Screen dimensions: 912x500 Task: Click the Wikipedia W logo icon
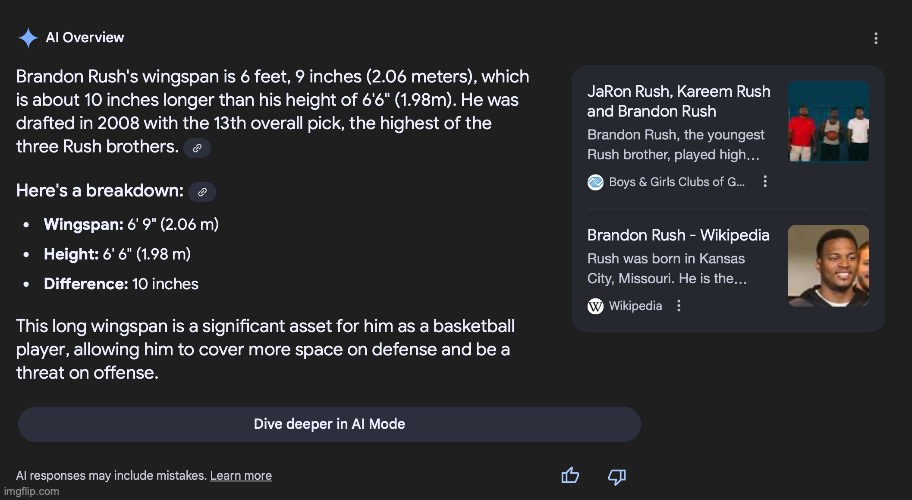point(596,306)
